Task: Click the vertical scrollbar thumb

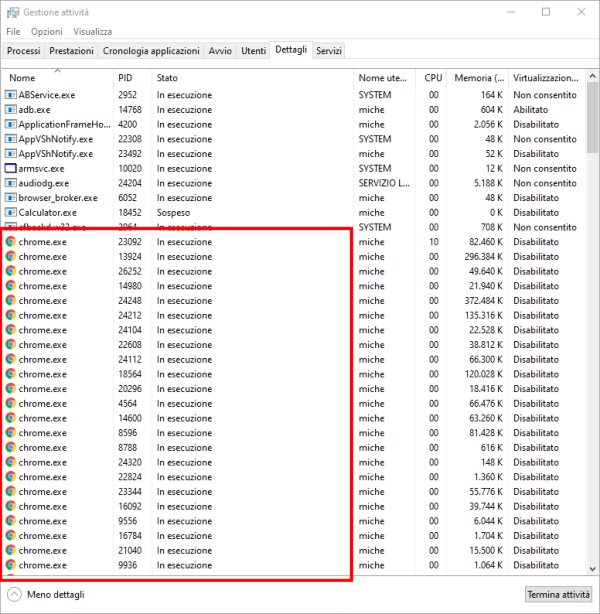Action: coord(593,117)
